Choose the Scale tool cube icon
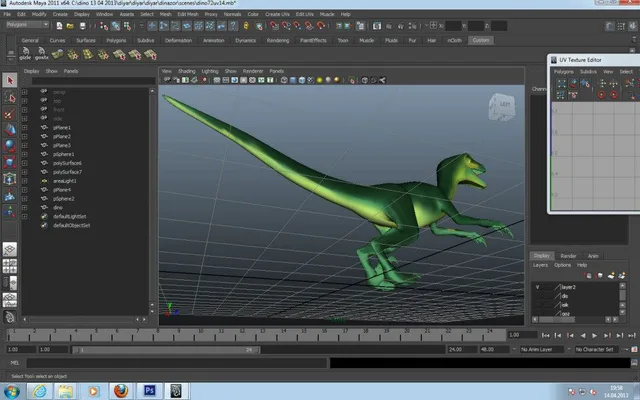This screenshot has height=400, width=640. point(10,162)
